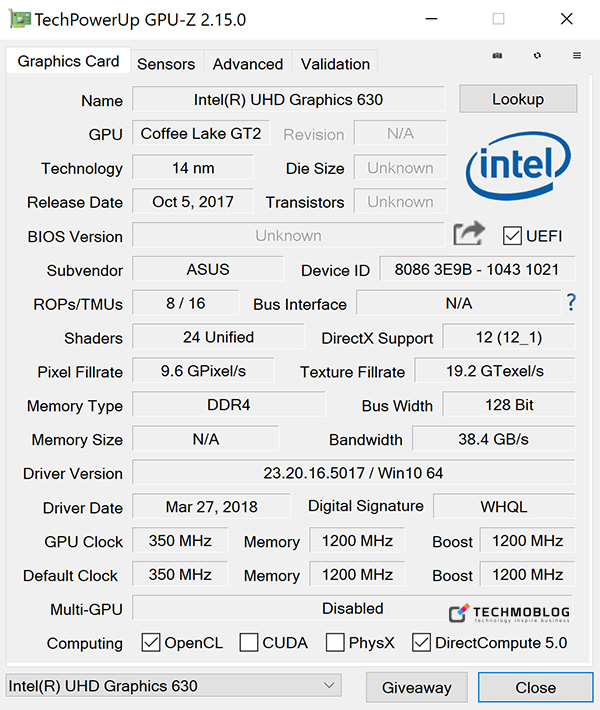Open the Advanced tab
The height and width of the screenshot is (710, 600).
[248, 64]
